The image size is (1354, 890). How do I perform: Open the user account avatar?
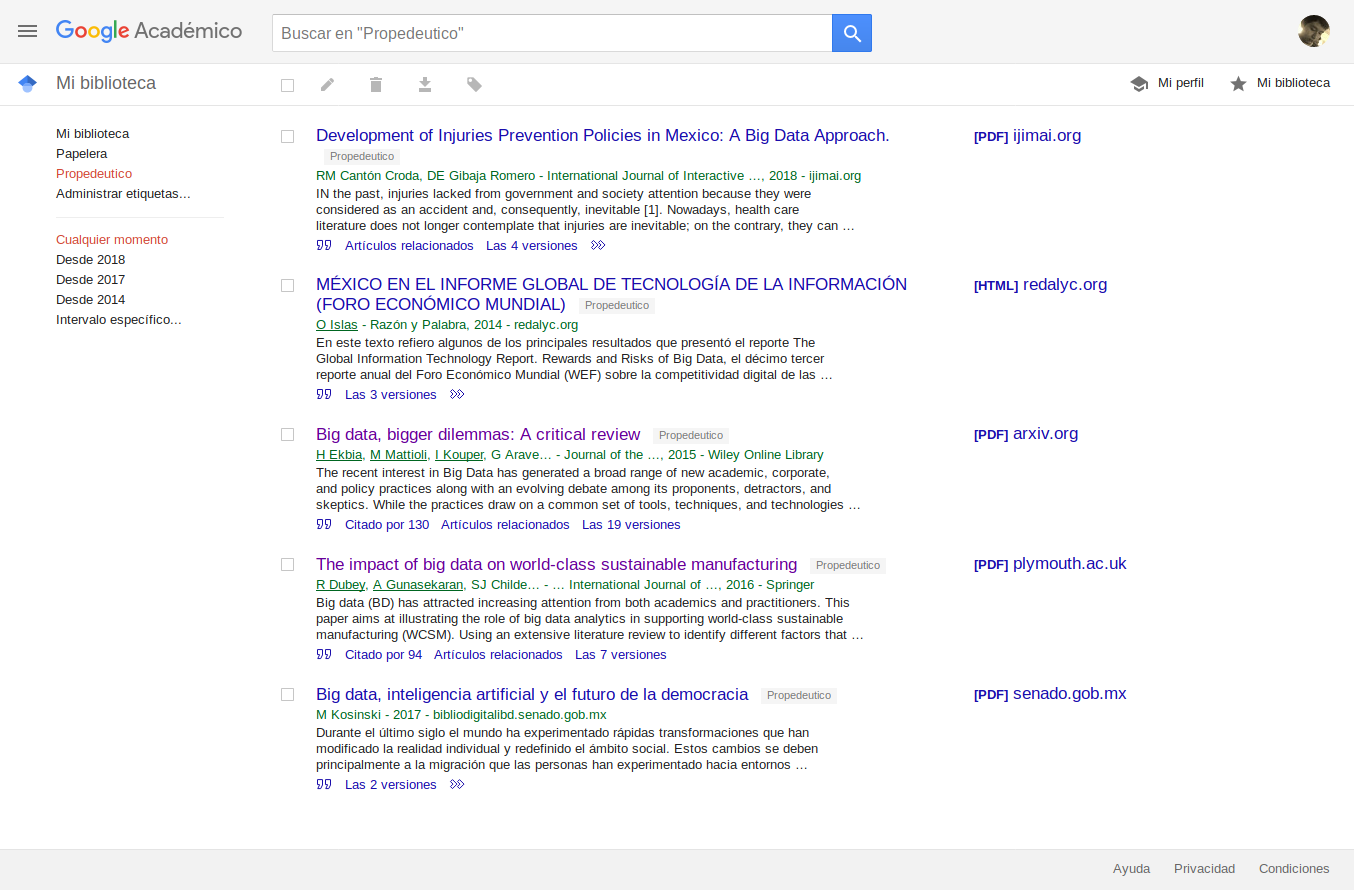[1314, 31]
